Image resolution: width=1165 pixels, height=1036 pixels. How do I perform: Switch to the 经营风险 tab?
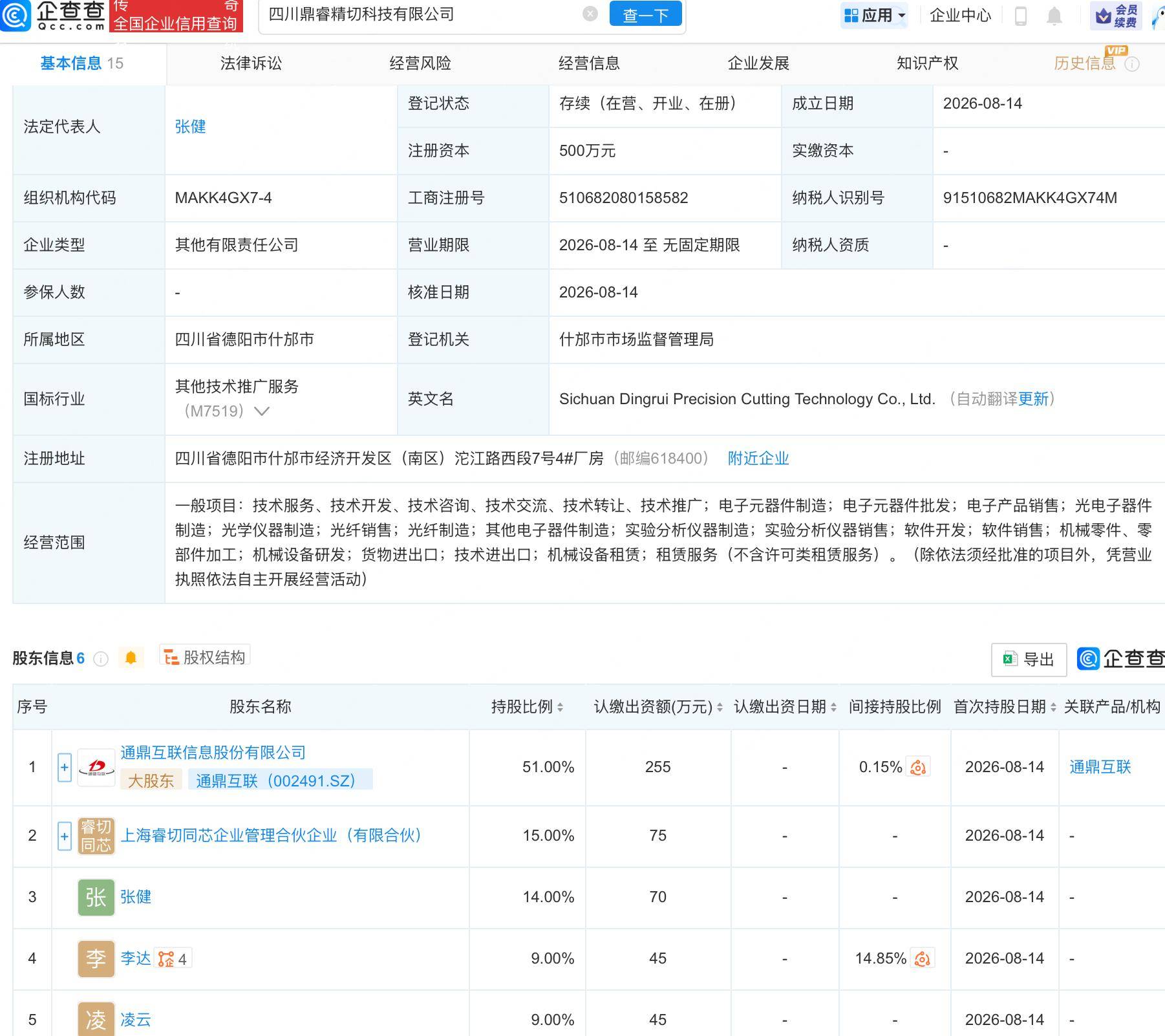point(420,63)
